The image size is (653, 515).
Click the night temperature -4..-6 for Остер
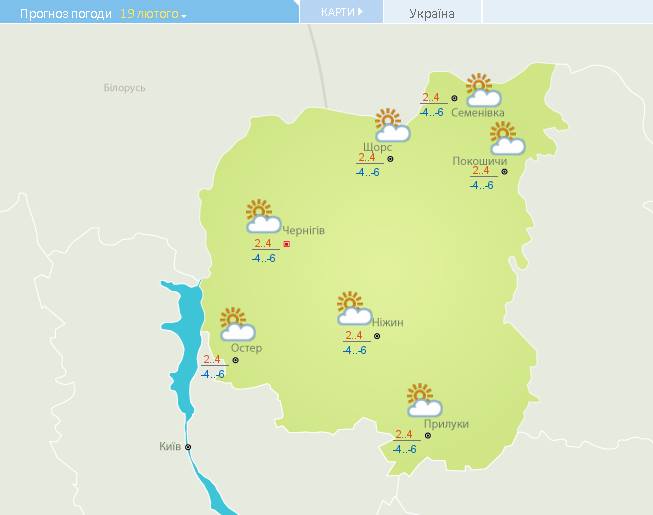(212, 374)
